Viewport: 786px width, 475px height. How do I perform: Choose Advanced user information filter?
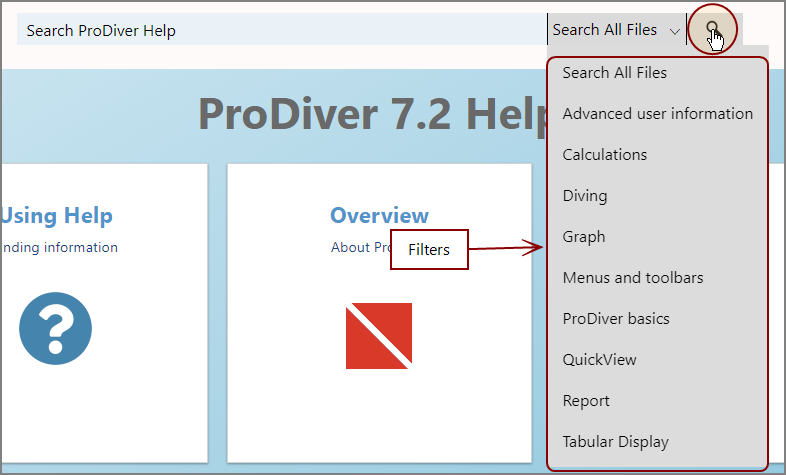(657, 113)
